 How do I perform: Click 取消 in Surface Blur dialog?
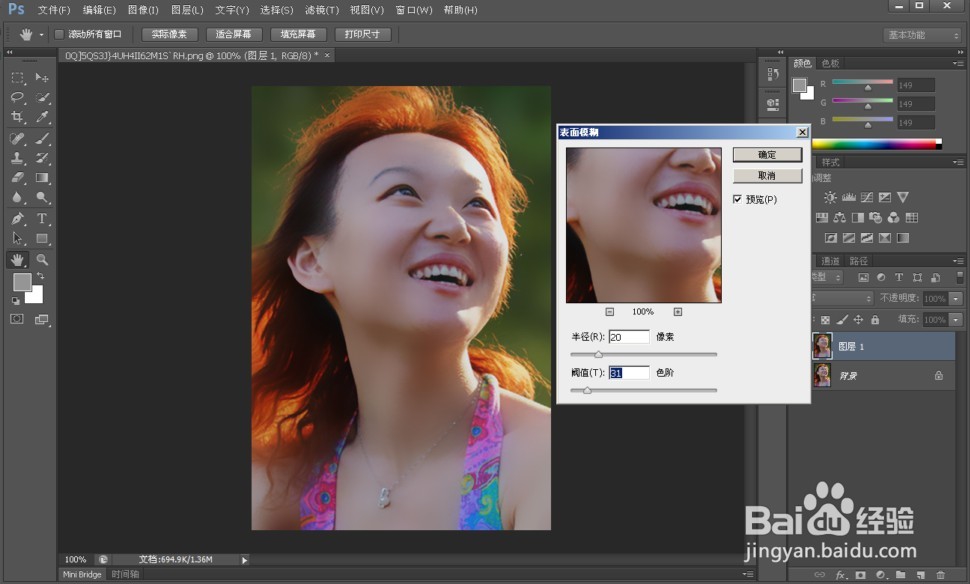coord(767,176)
